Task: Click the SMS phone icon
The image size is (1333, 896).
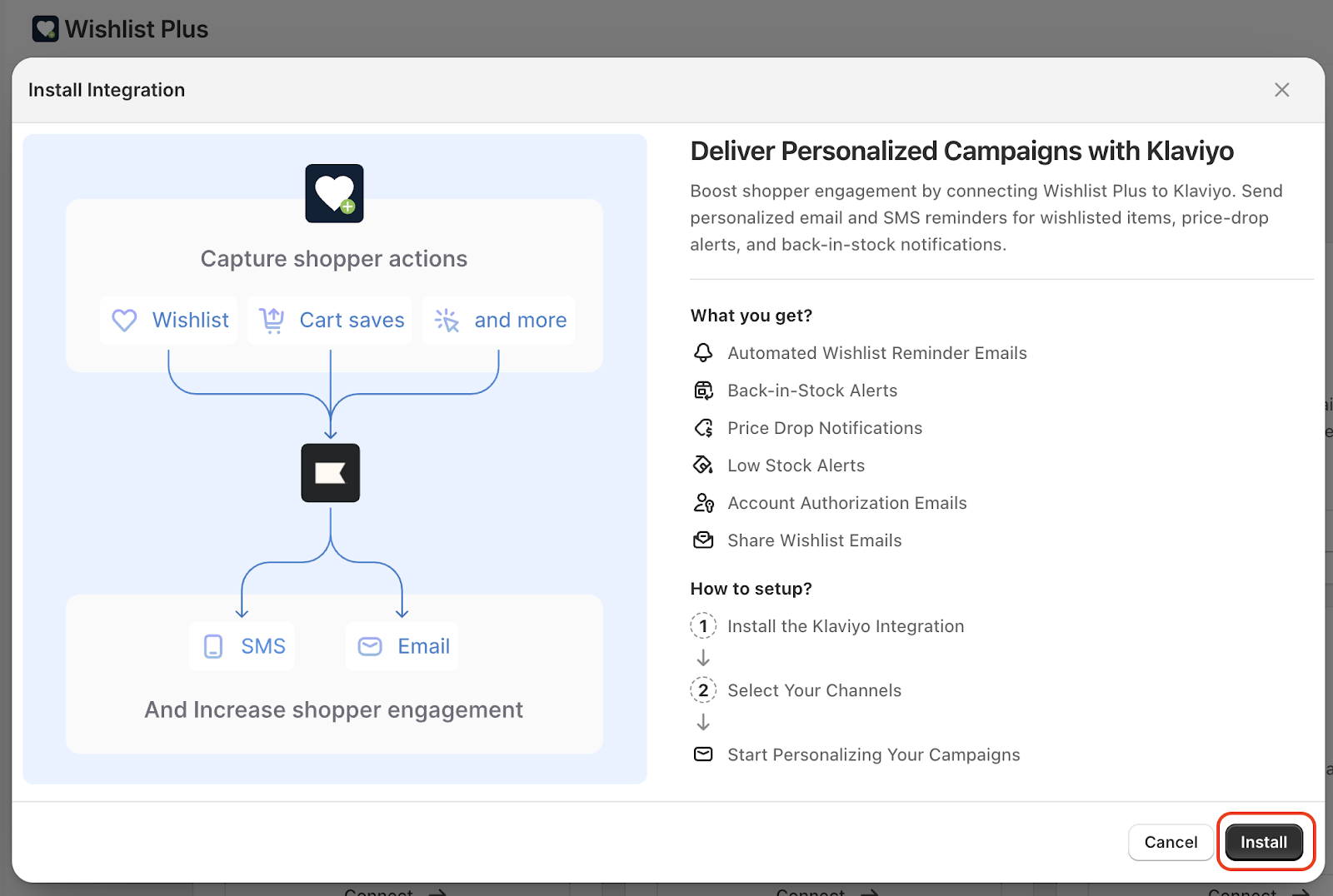Action: pos(213,646)
